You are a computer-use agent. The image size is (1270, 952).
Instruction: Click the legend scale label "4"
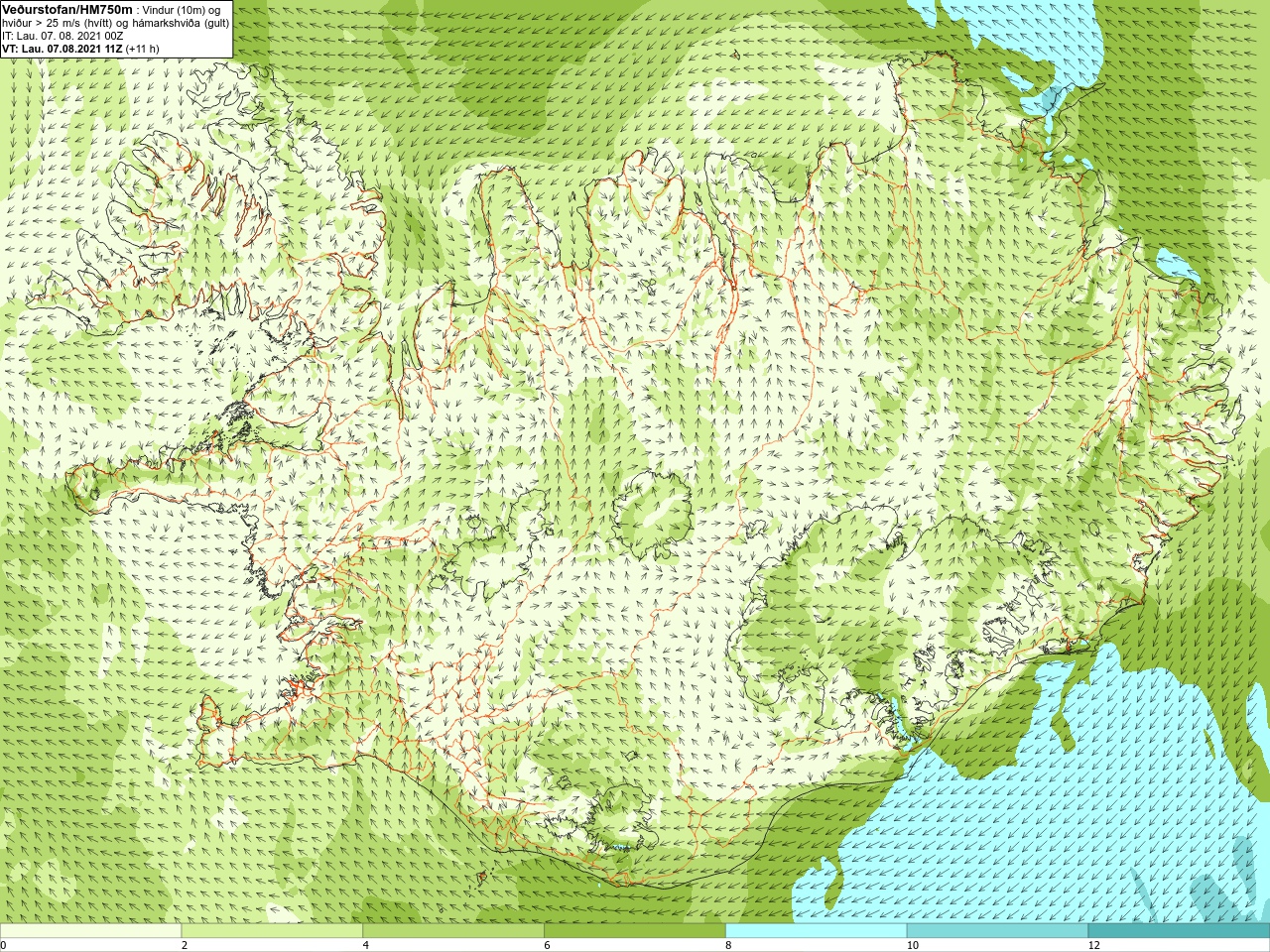point(366,946)
